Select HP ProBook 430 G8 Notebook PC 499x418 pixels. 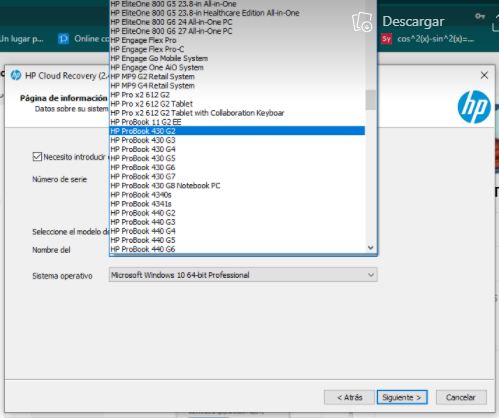point(237,186)
